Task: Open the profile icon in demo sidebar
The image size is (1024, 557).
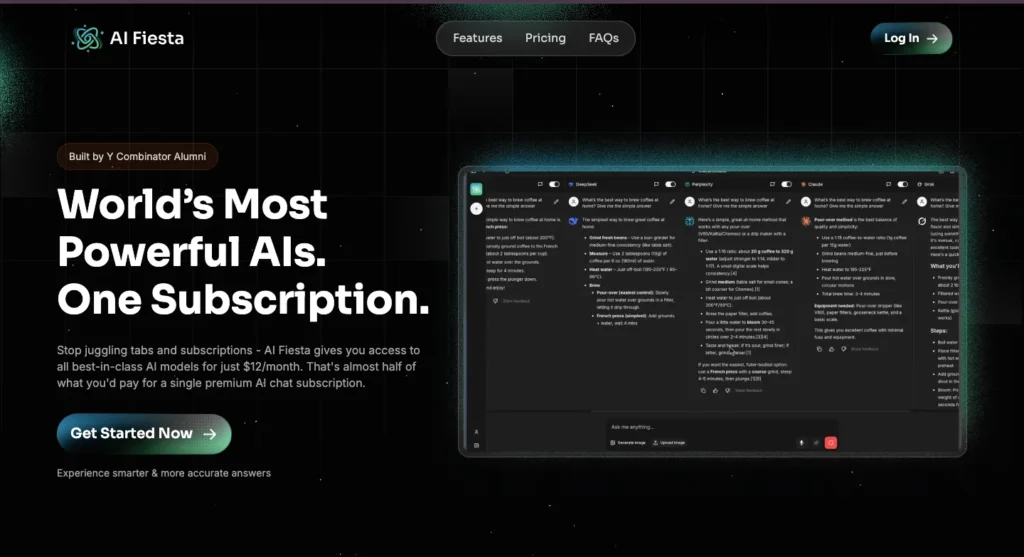Action: [x=476, y=432]
